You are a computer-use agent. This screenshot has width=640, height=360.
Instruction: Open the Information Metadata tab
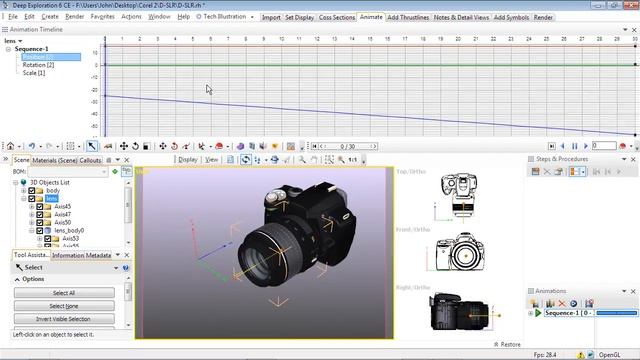(x=82, y=256)
